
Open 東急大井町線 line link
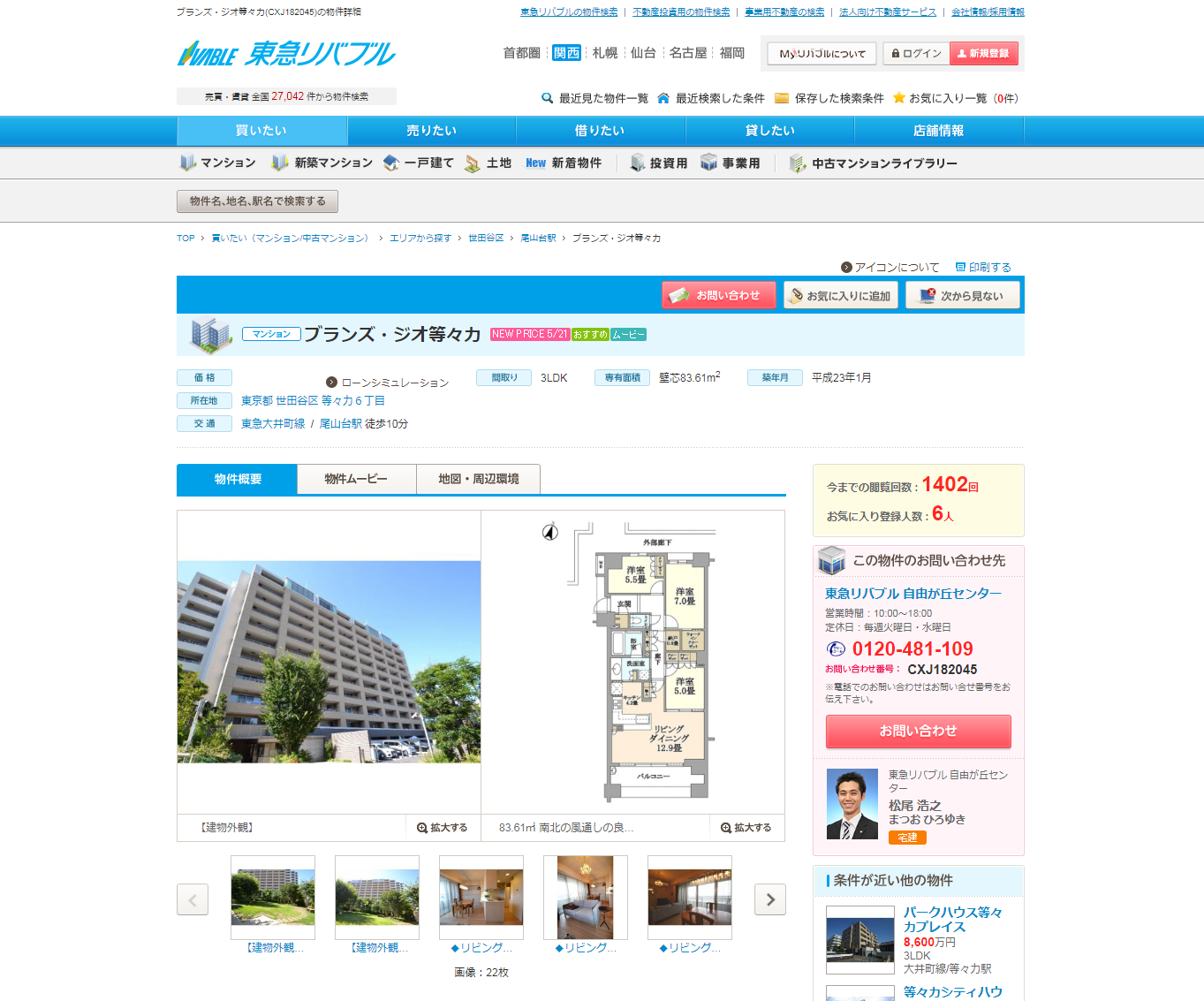[273, 424]
